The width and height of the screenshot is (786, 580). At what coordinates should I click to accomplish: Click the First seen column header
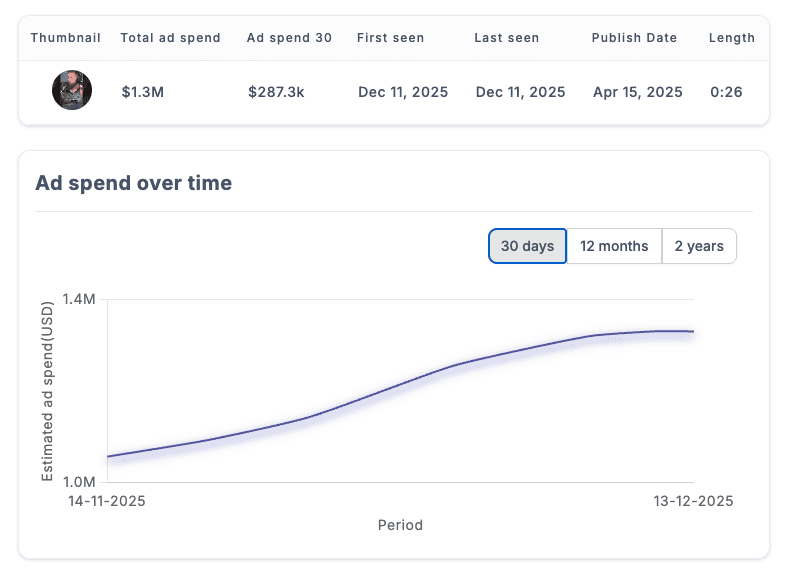[390, 38]
